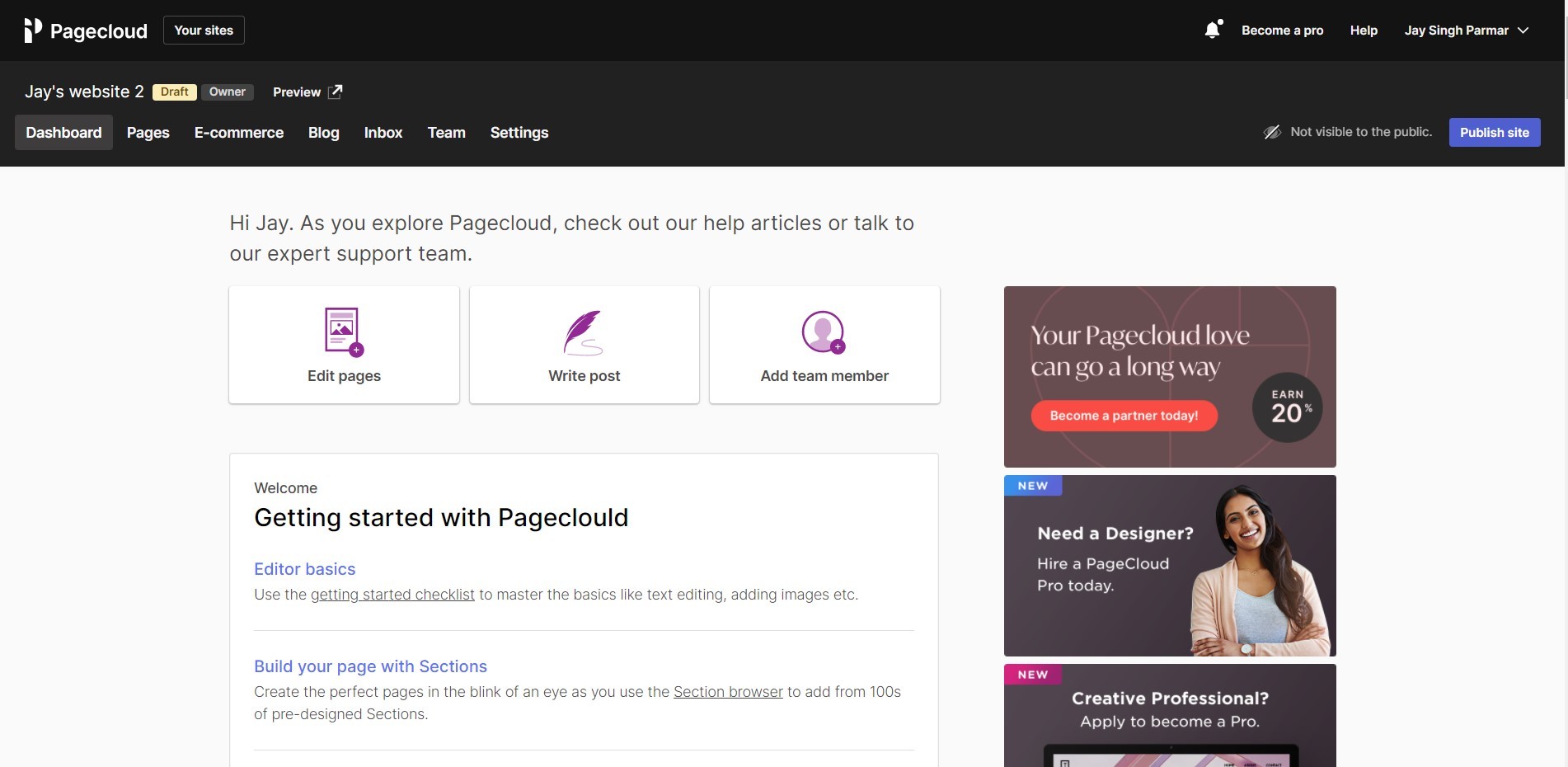Follow the Section browser link
The height and width of the screenshot is (767, 1568).
(728, 692)
